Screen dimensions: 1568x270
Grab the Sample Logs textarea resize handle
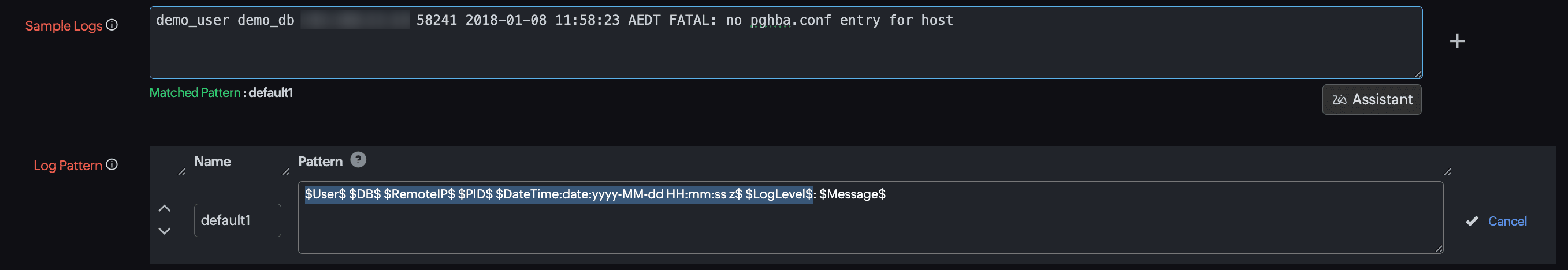(1418, 74)
